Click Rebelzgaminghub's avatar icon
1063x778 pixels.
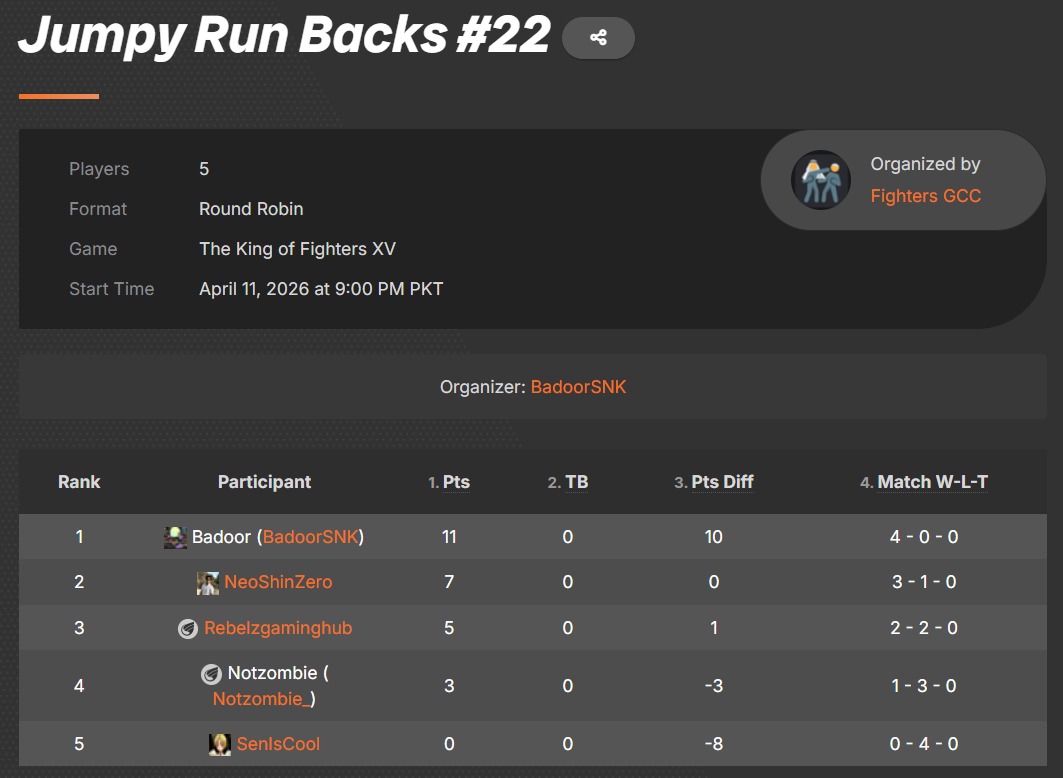[188, 629]
